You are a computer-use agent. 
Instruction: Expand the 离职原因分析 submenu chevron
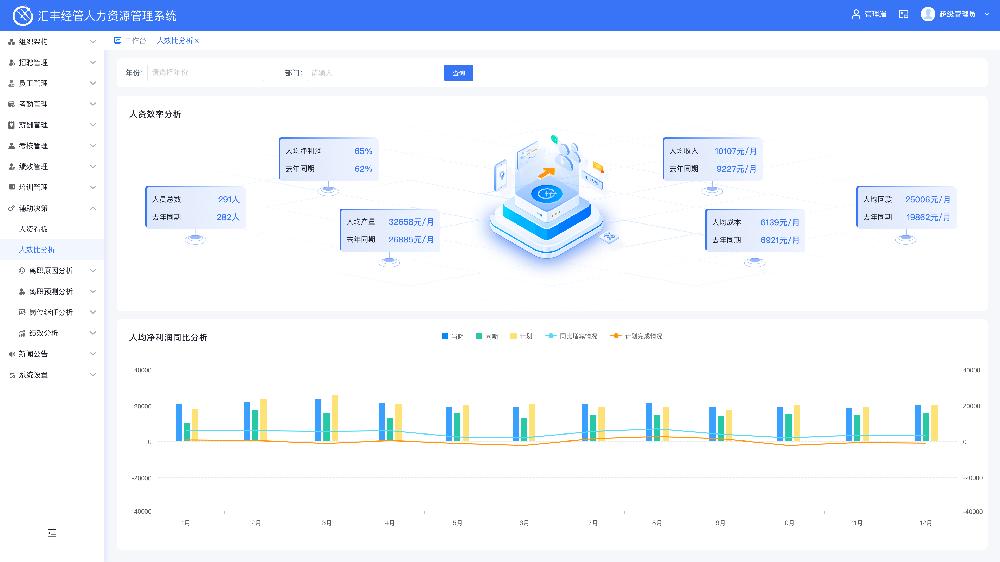click(92, 270)
